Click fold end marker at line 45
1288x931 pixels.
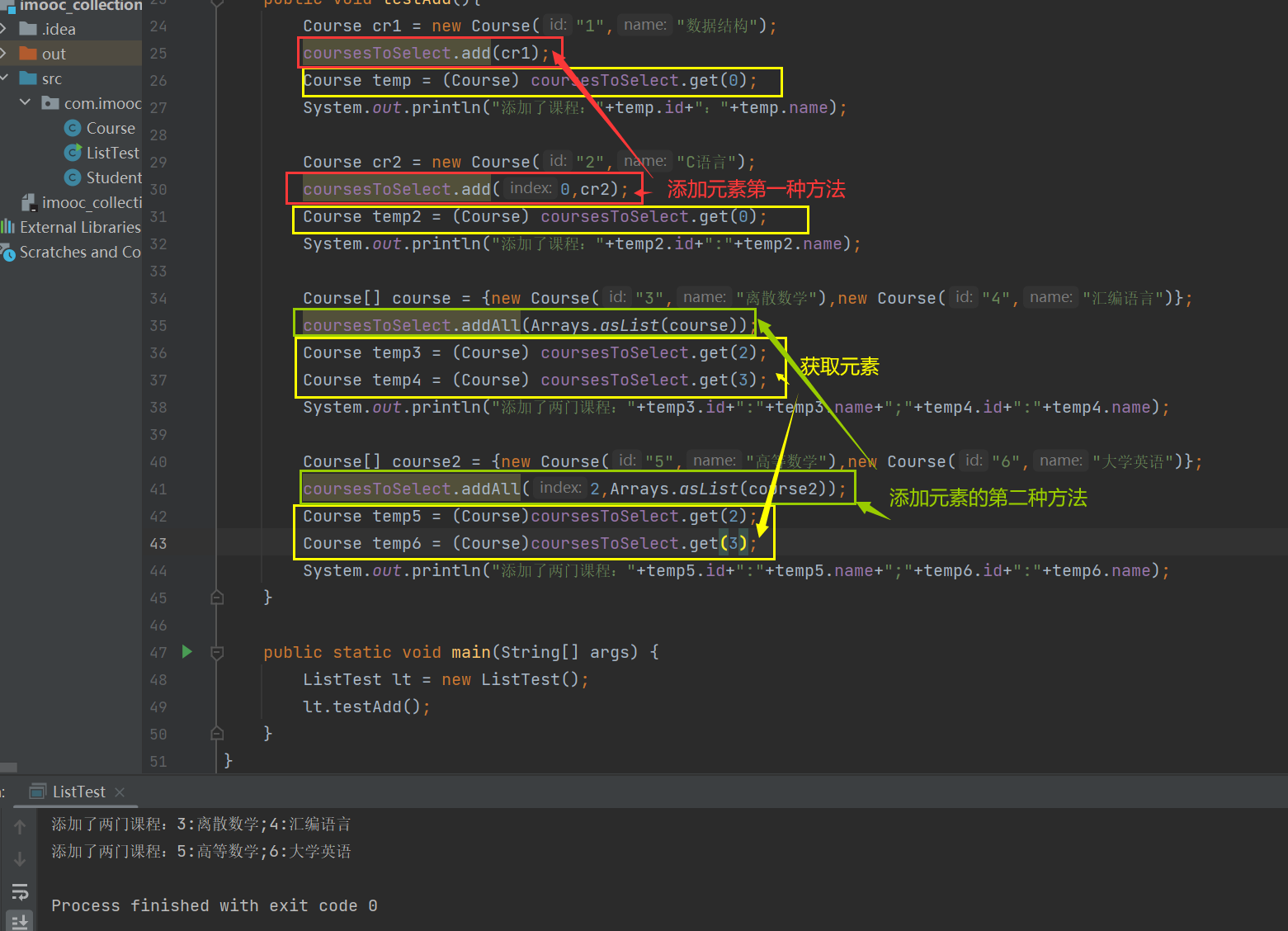click(217, 598)
